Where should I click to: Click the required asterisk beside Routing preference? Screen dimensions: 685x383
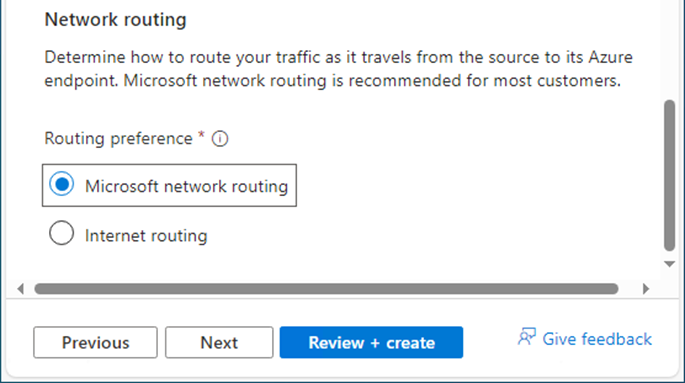click(x=201, y=135)
